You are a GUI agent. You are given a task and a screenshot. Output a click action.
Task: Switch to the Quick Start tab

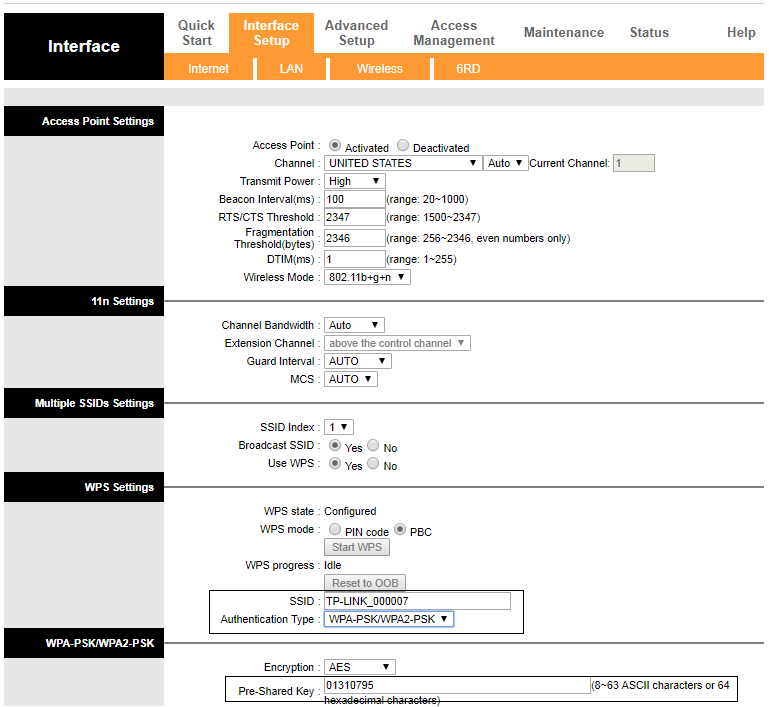196,33
